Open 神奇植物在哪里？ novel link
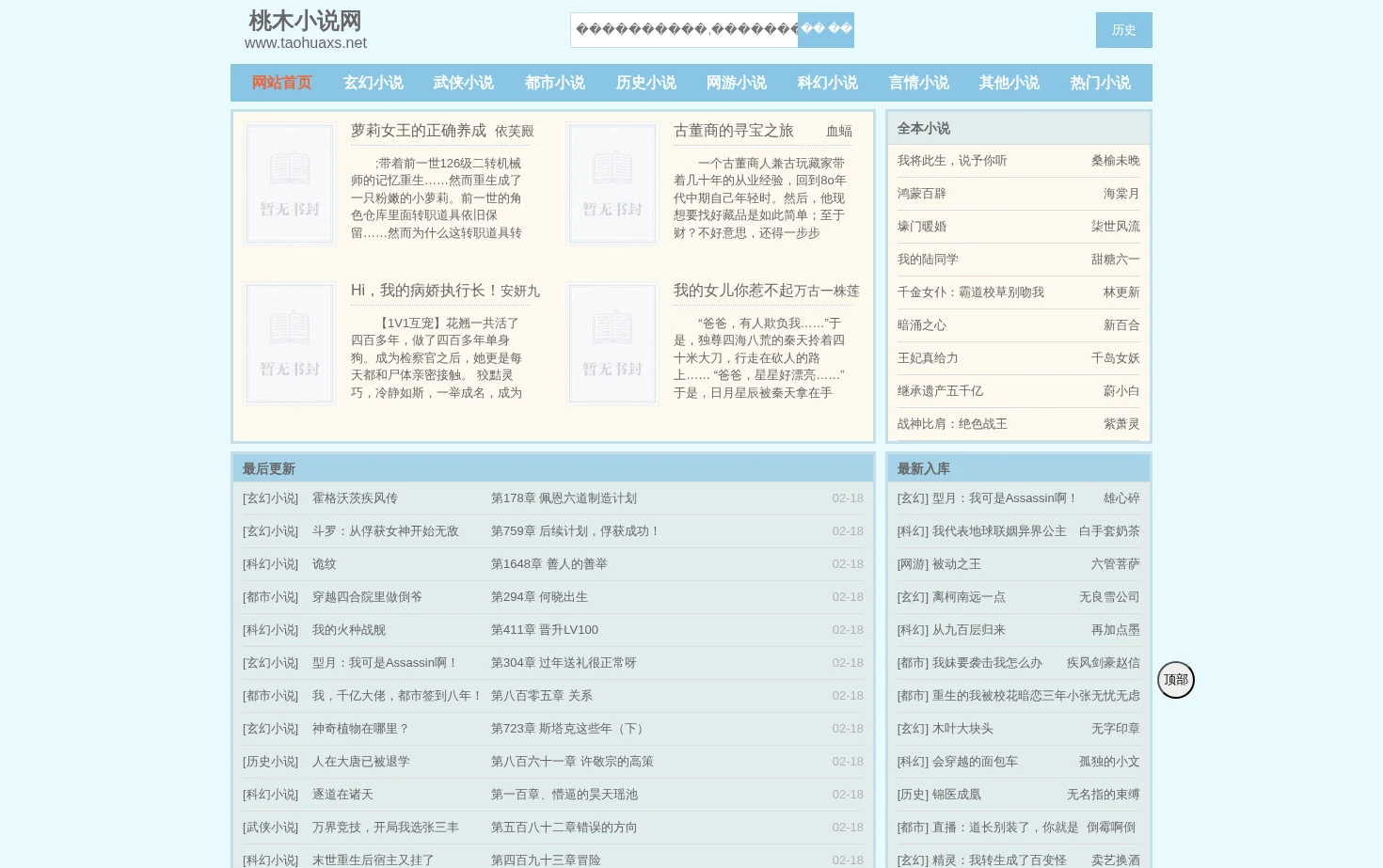 pyautogui.click(x=360, y=729)
